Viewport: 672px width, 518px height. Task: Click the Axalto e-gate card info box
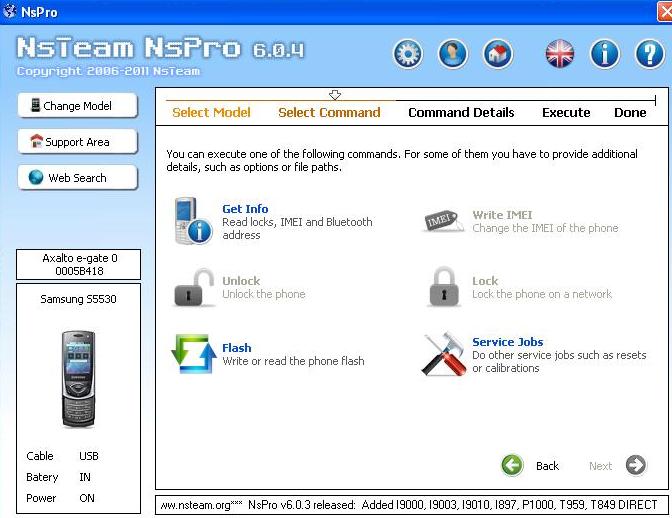[78, 264]
